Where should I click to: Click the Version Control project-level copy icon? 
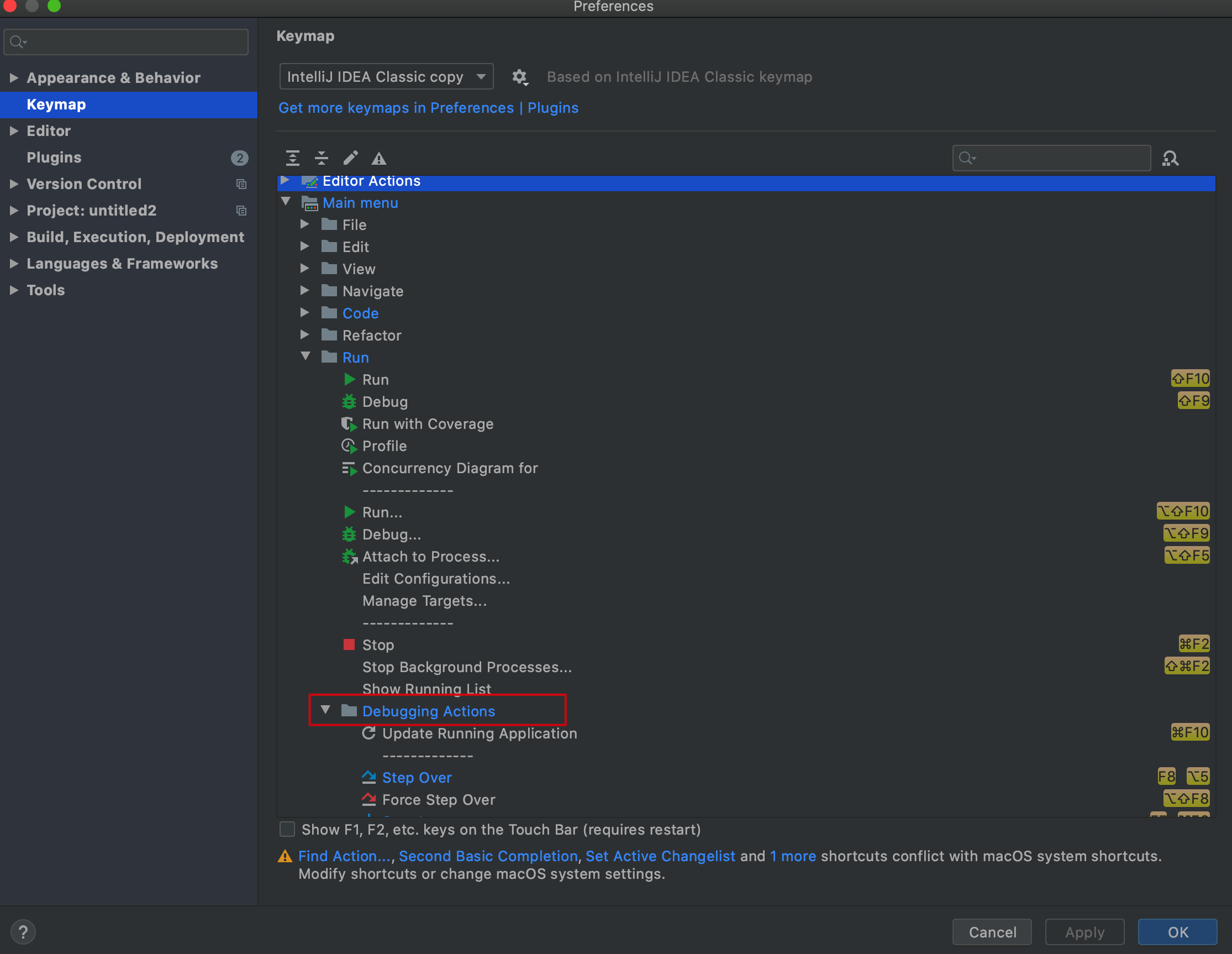[x=241, y=184]
